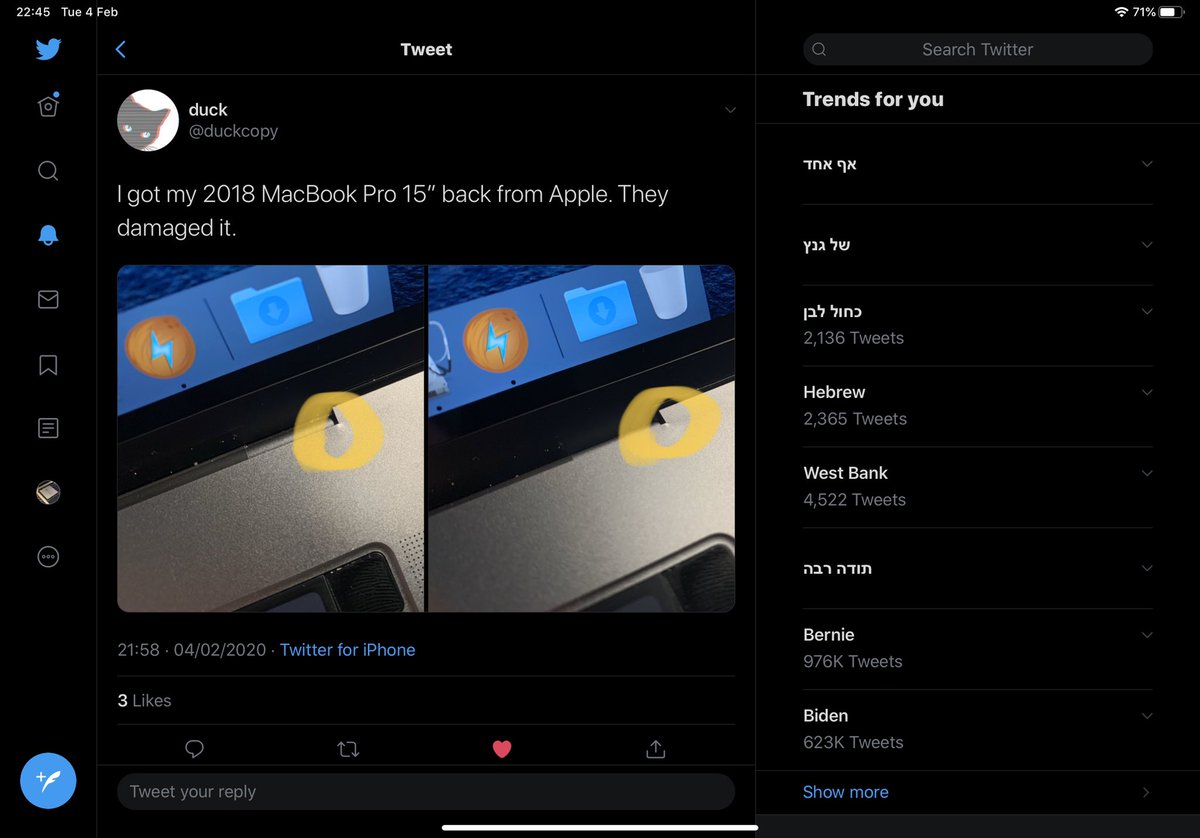Open the Biden trend item

(x=978, y=729)
